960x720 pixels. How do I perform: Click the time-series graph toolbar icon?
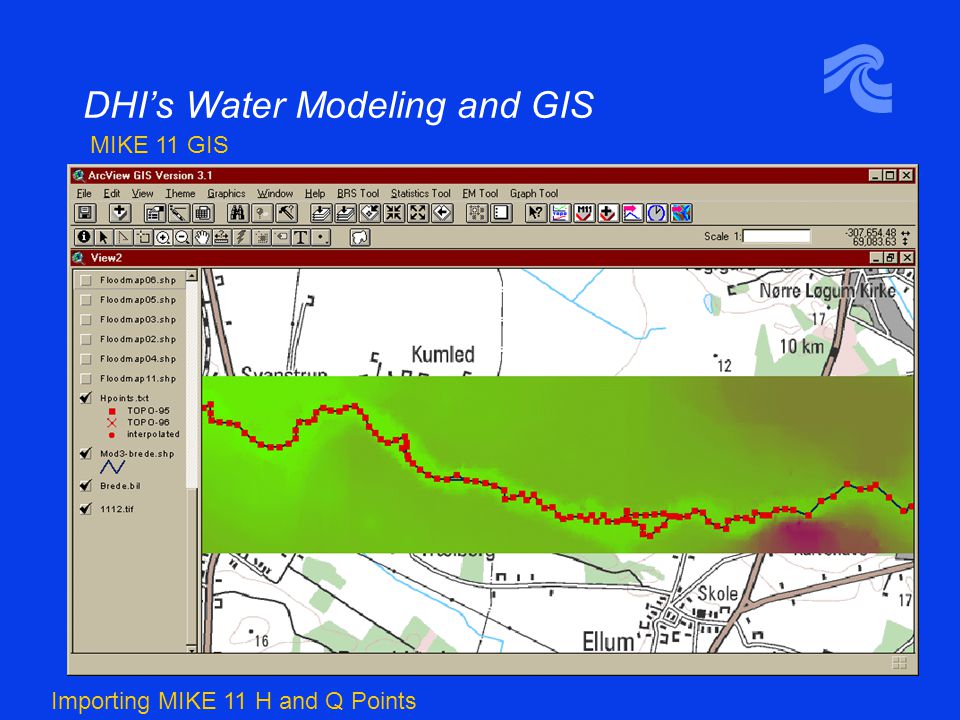pyautogui.click(x=560, y=213)
